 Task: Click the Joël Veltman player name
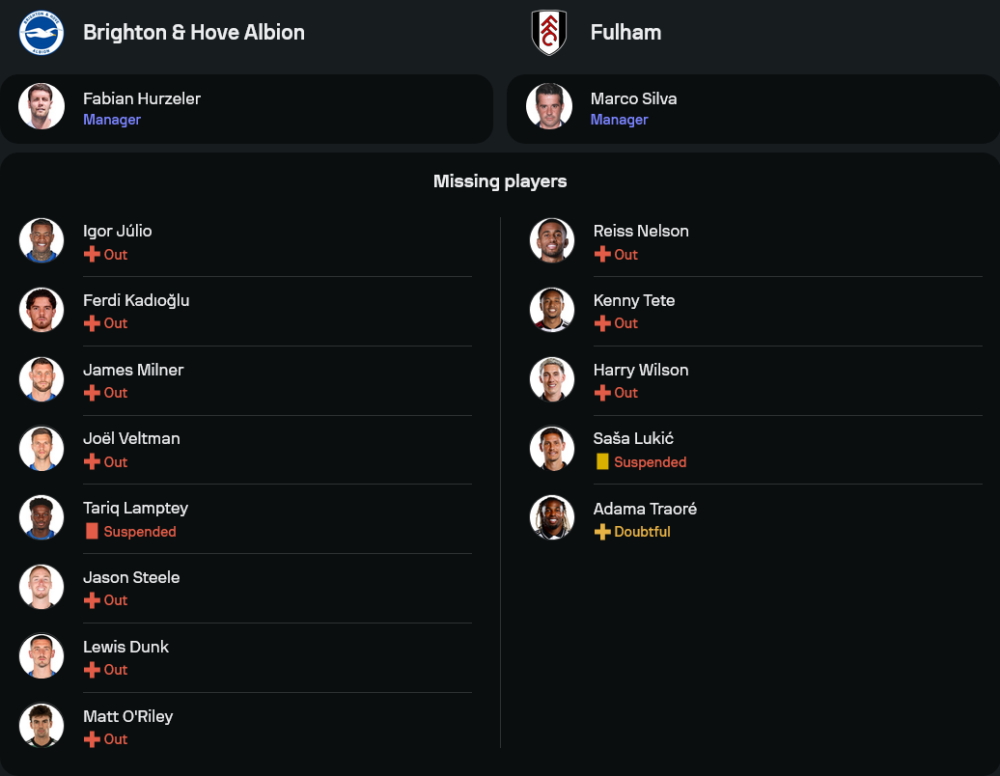(x=131, y=439)
